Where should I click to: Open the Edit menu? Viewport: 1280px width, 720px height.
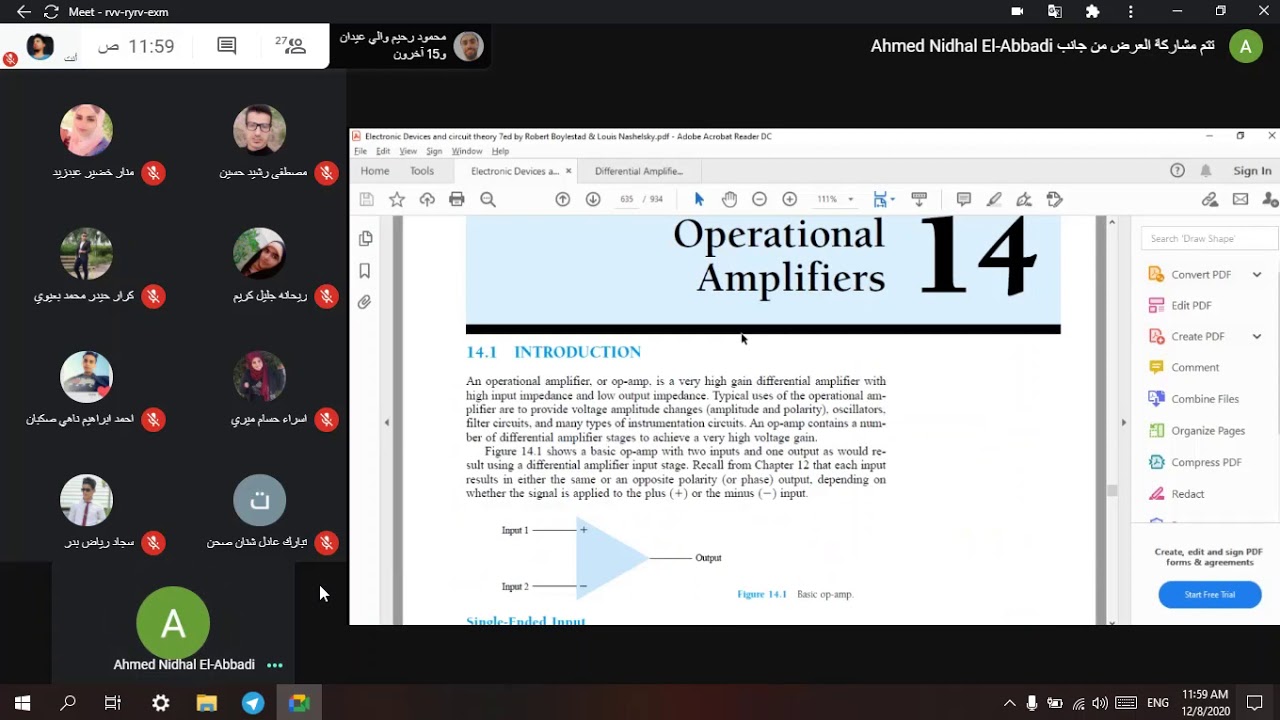(x=383, y=151)
